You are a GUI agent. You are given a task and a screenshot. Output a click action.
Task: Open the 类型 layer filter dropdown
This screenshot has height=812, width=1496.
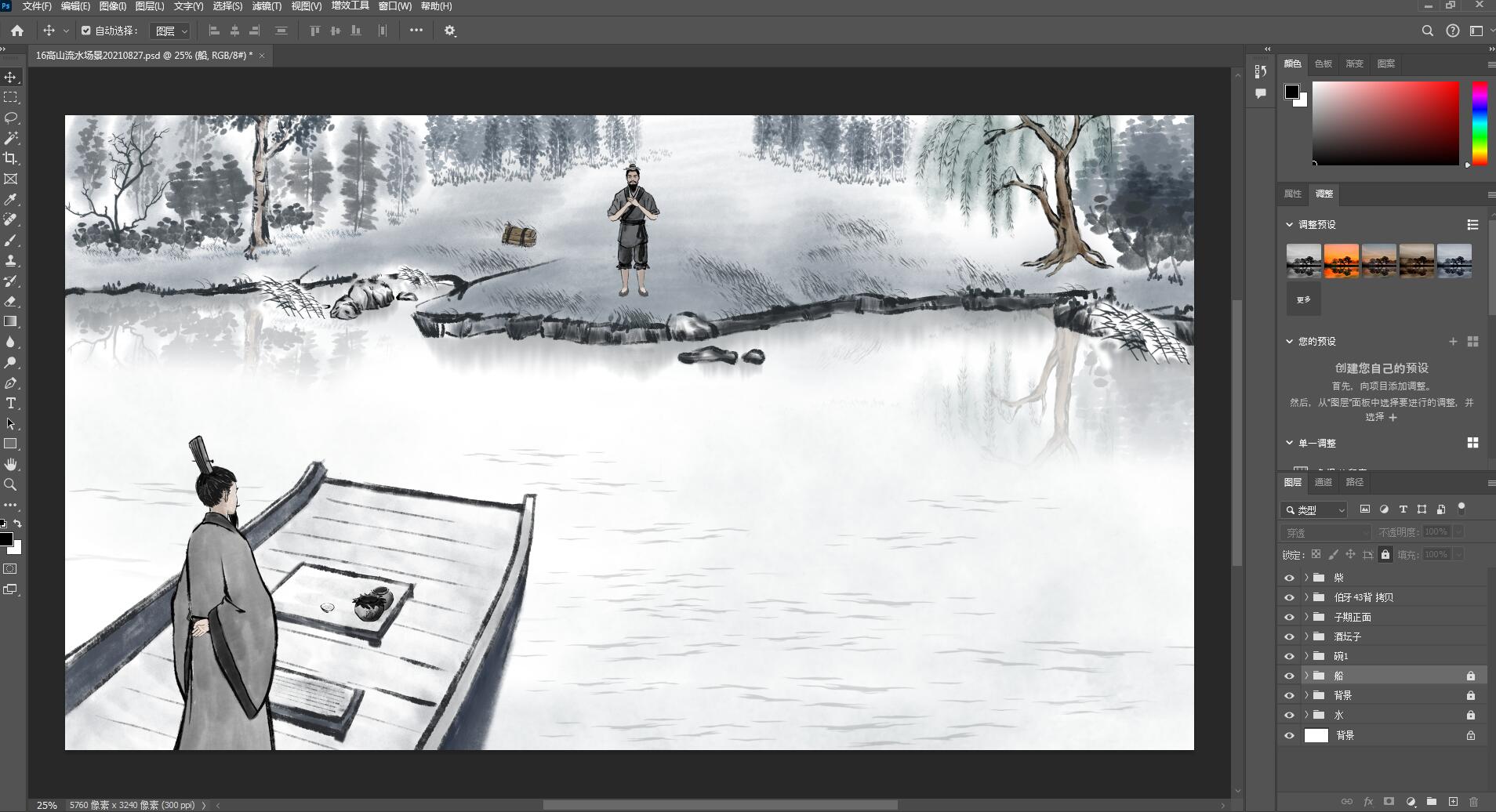(x=1314, y=509)
